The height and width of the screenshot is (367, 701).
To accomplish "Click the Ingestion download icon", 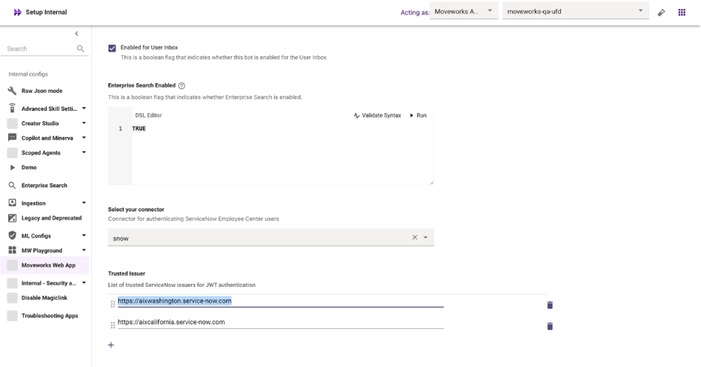I will pos(12,203).
